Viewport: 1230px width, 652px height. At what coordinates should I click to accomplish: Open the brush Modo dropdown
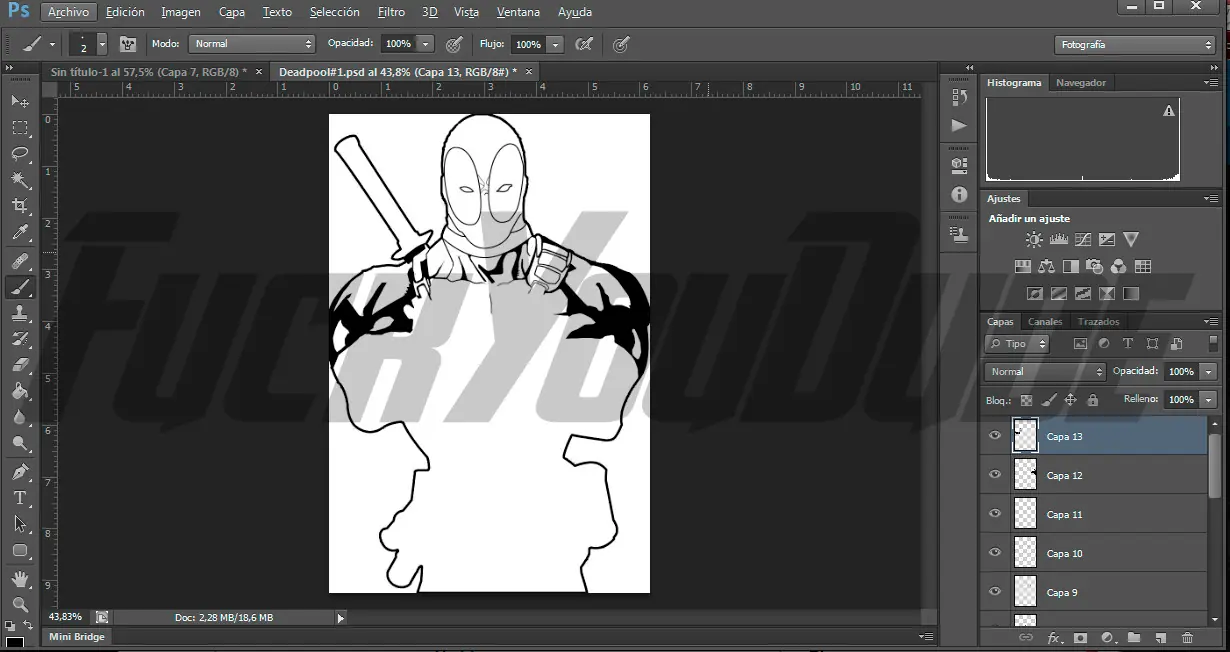253,44
